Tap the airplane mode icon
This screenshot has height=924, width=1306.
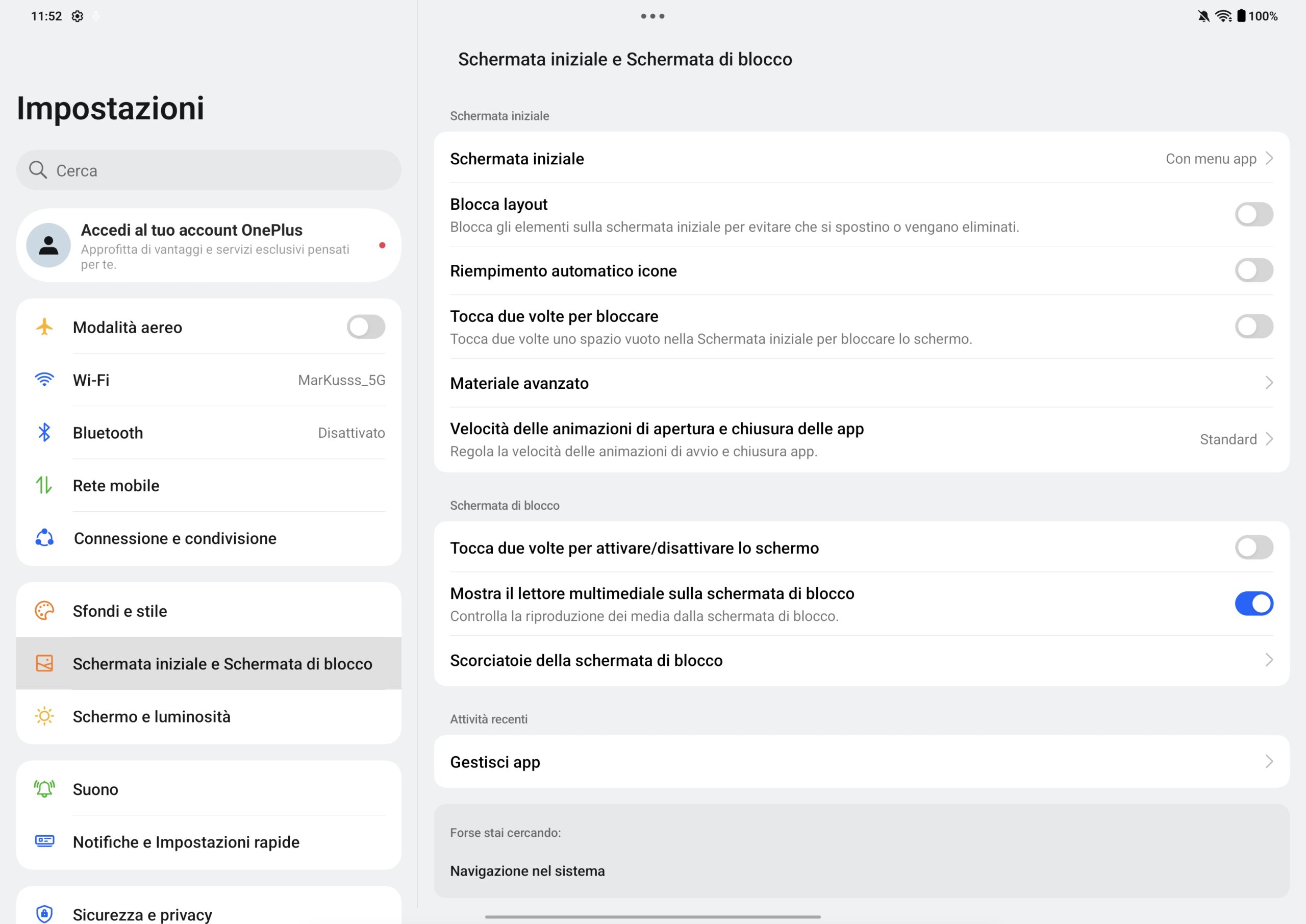(x=44, y=327)
